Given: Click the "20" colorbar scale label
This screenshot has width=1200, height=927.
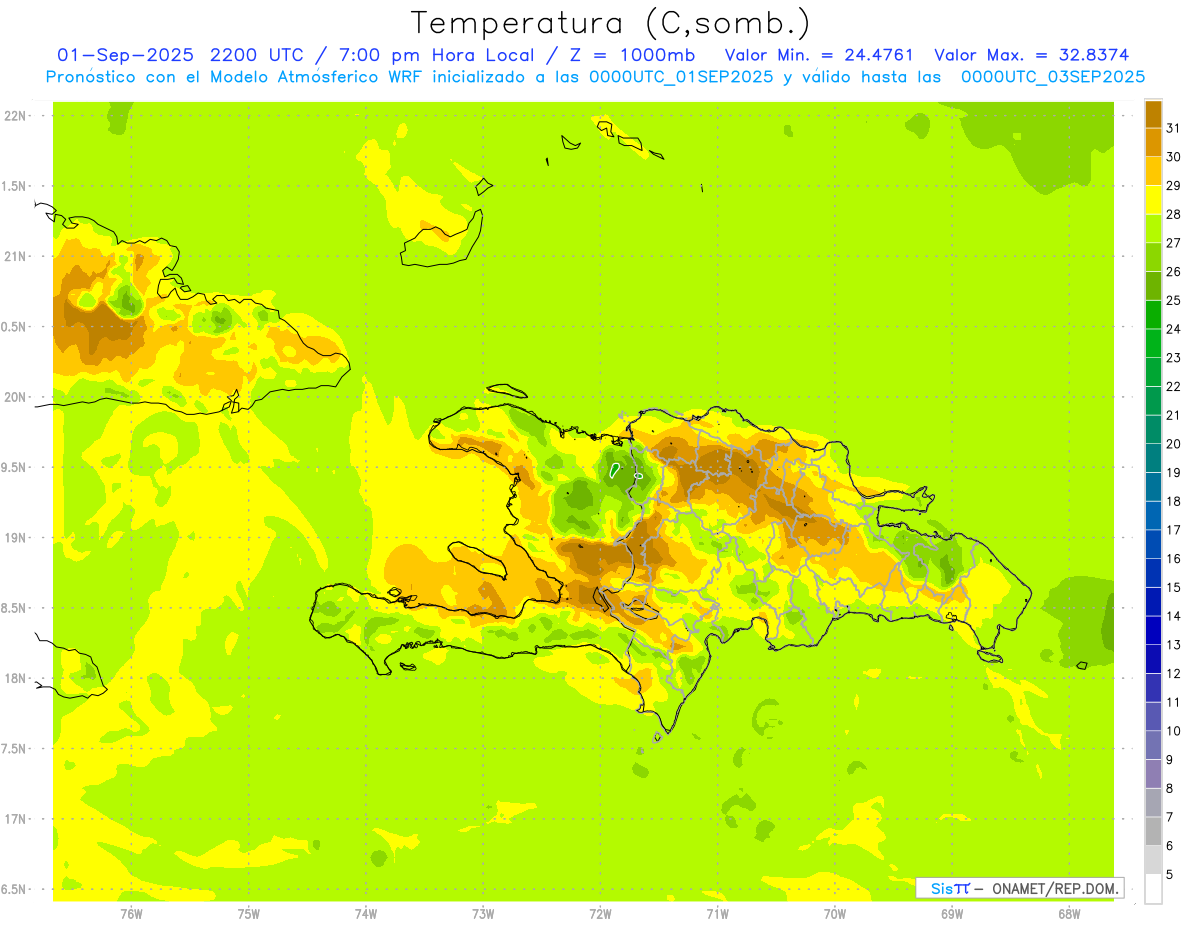Looking at the screenshot, I should [x=1174, y=443].
